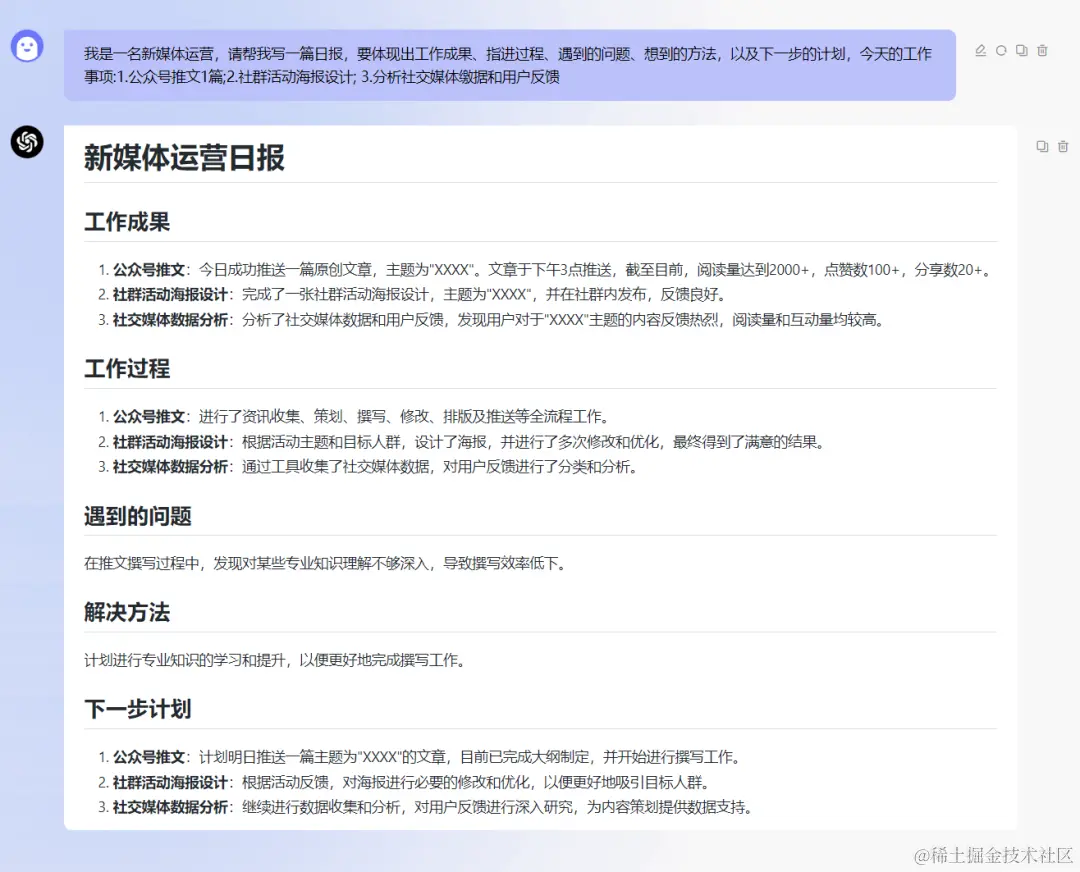
Task: Copy the assistant's daily report reply
Action: tap(1042, 146)
